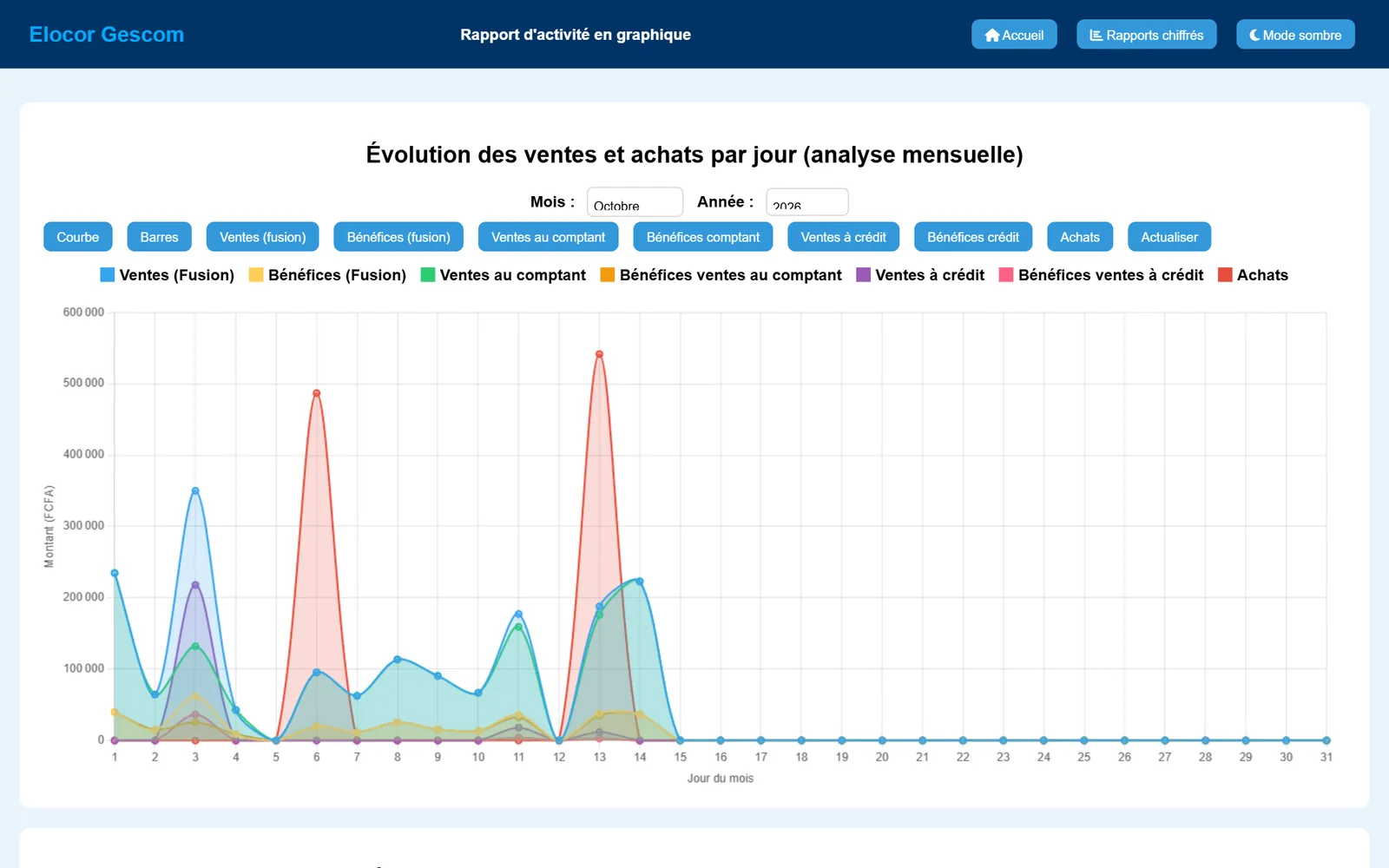Toggle Ventes (Fusion) legend series
Viewport: 1389px width, 868px height.
click(168, 275)
